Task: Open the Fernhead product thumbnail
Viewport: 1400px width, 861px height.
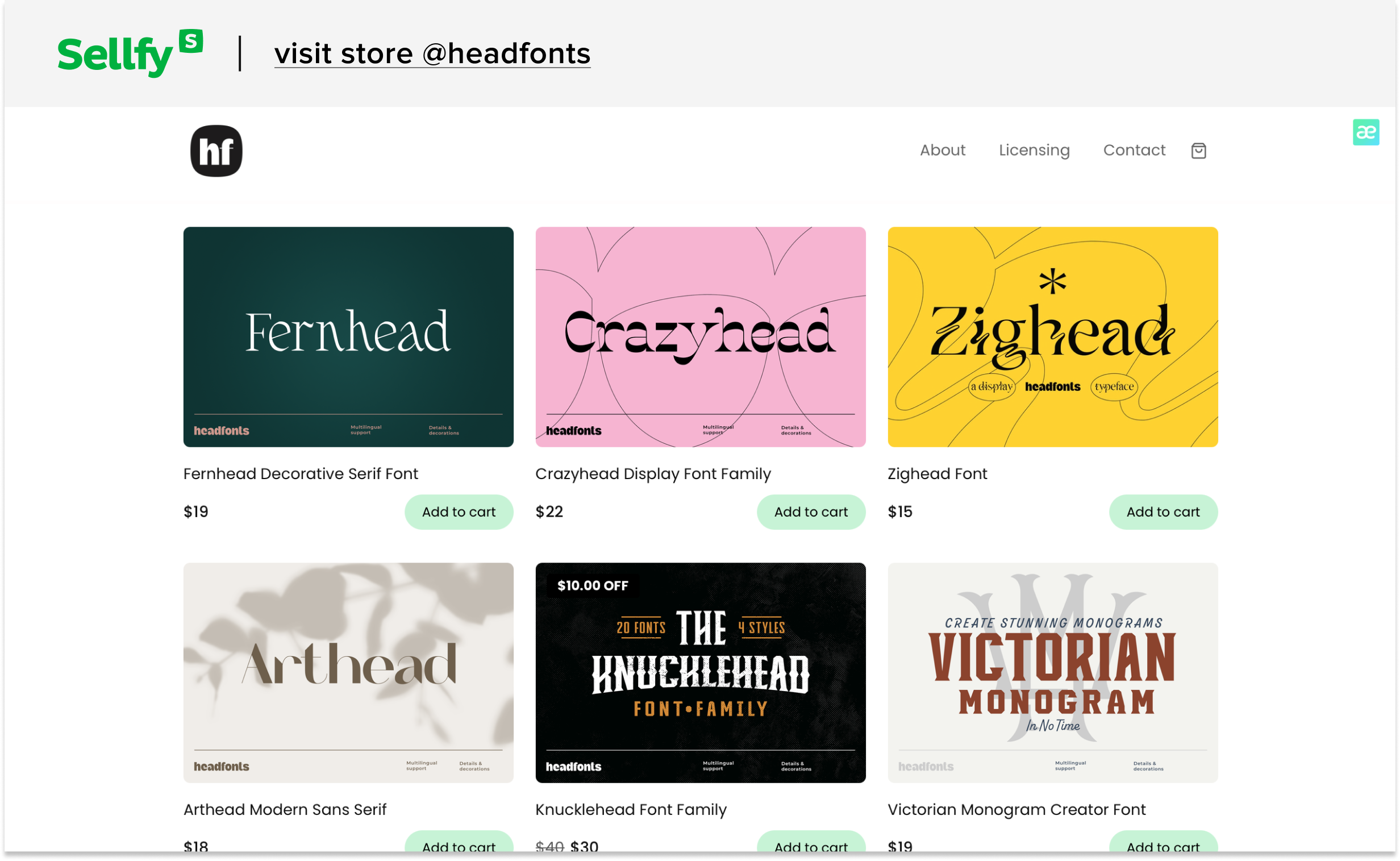Action: pyautogui.click(x=348, y=337)
